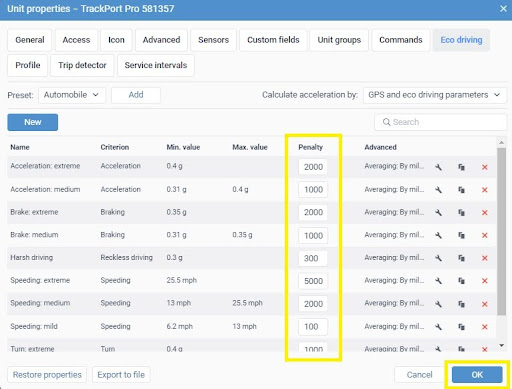The width and height of the screenshot is (512, 389).
Task: Switch to the Custom fields tab
Action: coord(273,40)
